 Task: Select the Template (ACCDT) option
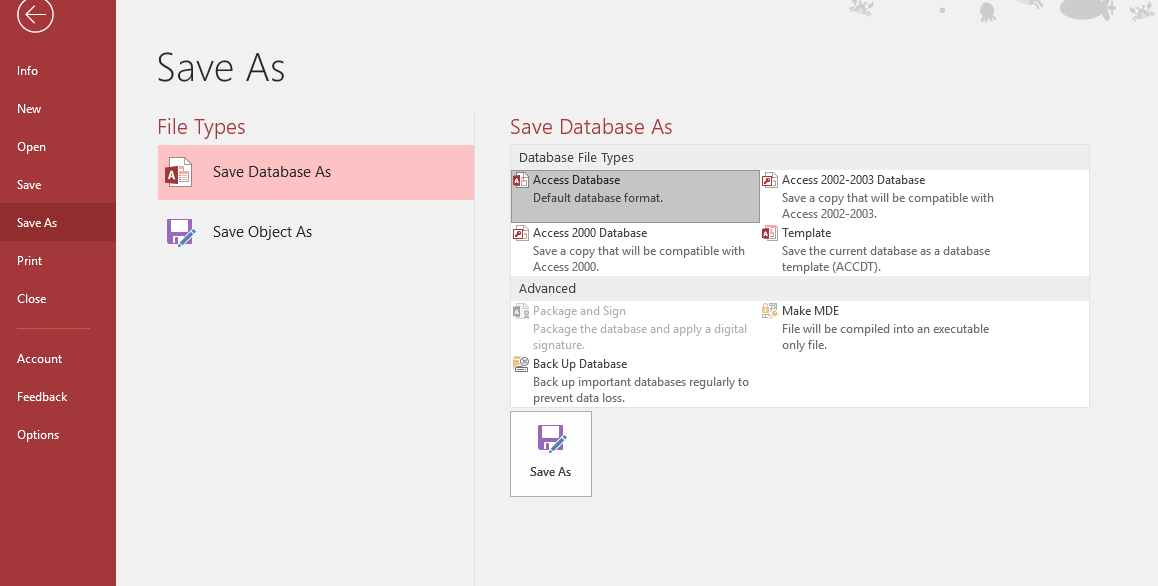point(884,250)
